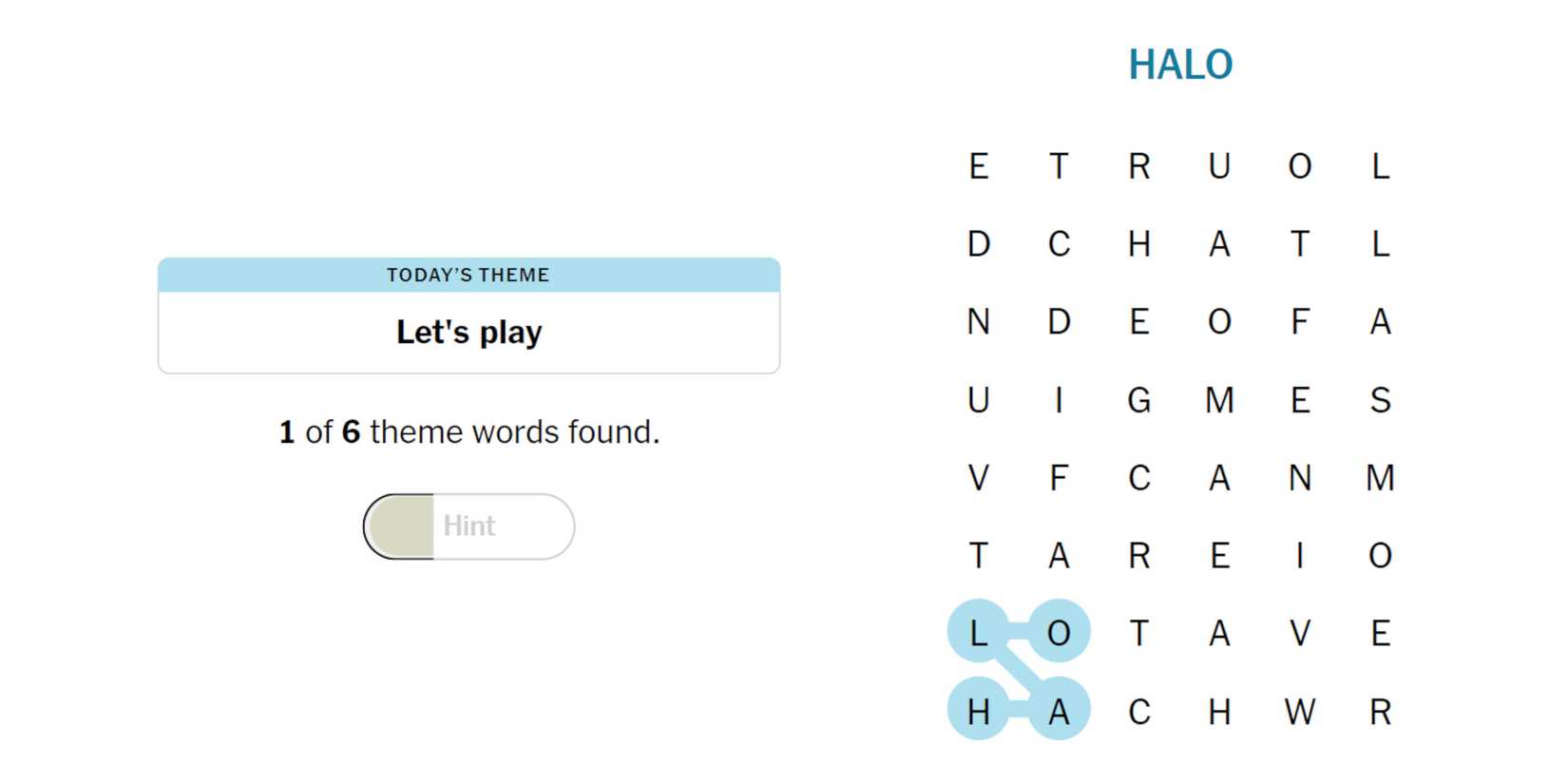Click the highlighted letter H
The image size is (1568, 784).
(x=978, y=711)
